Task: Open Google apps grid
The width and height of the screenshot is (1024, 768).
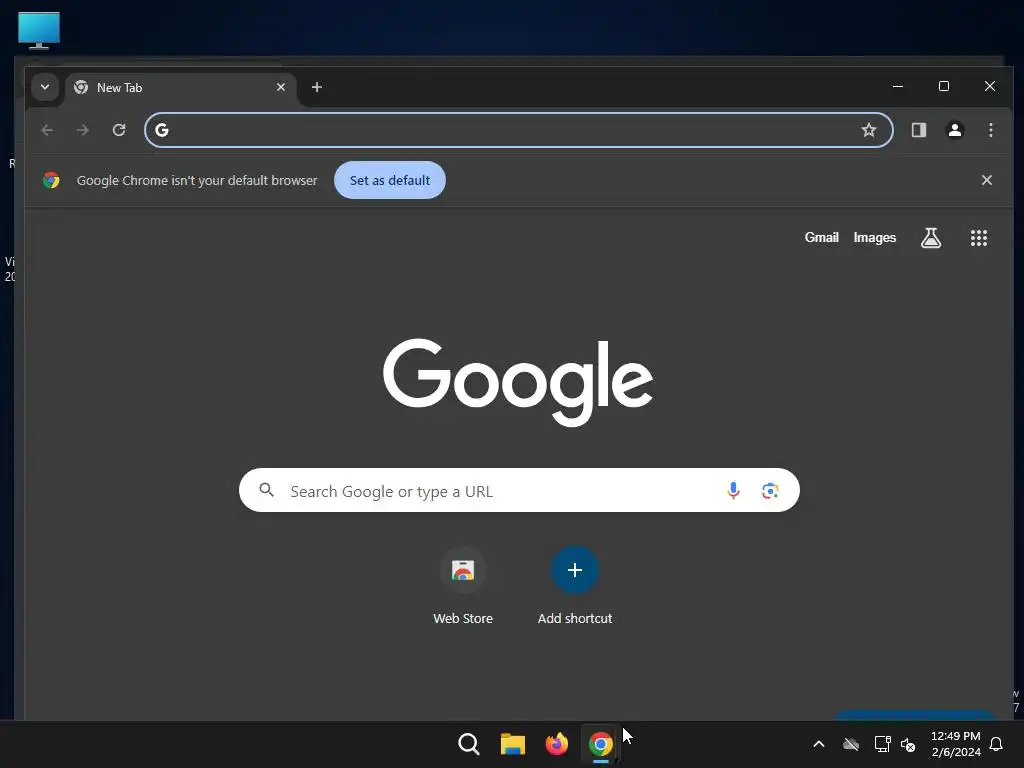Action: click(979, 238)
